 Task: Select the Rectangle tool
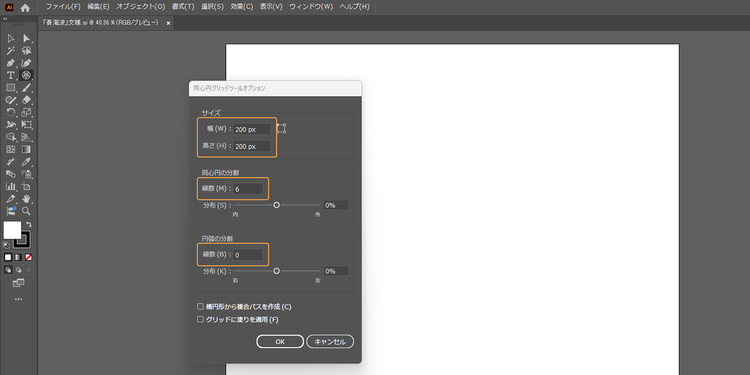pos(11,88)
